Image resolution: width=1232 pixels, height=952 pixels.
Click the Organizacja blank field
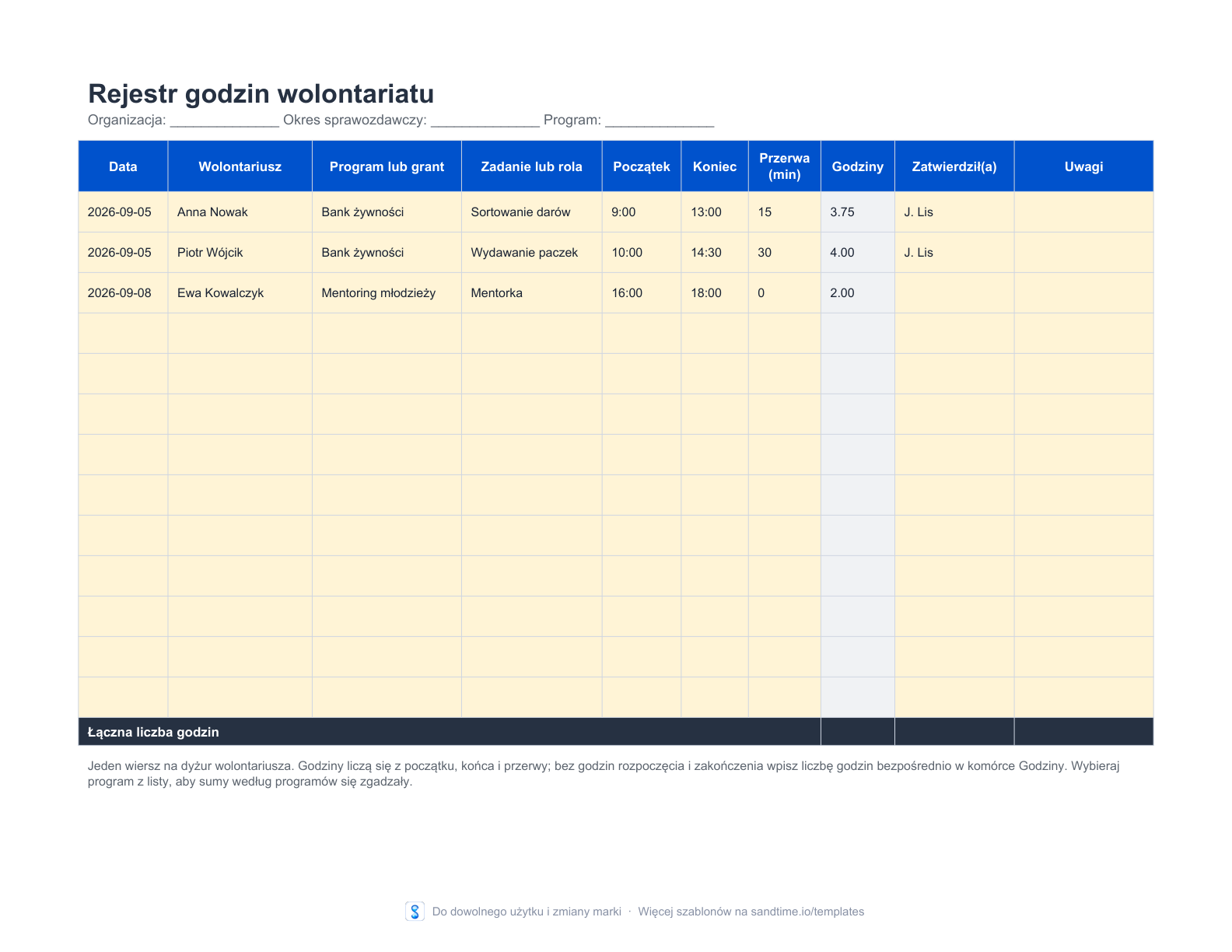[x=225, y=121]
